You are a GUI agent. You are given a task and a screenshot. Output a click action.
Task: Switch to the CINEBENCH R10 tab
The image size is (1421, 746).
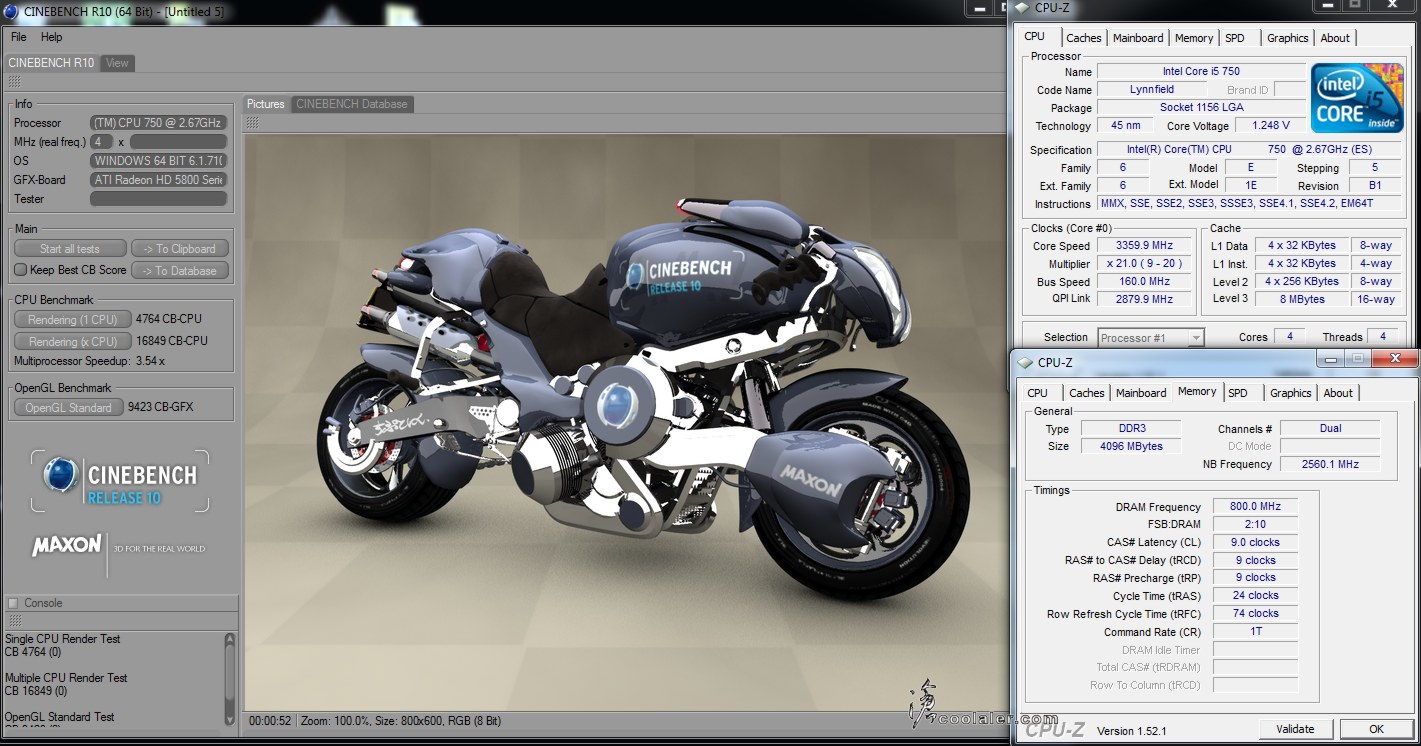(x=51, y=63)
